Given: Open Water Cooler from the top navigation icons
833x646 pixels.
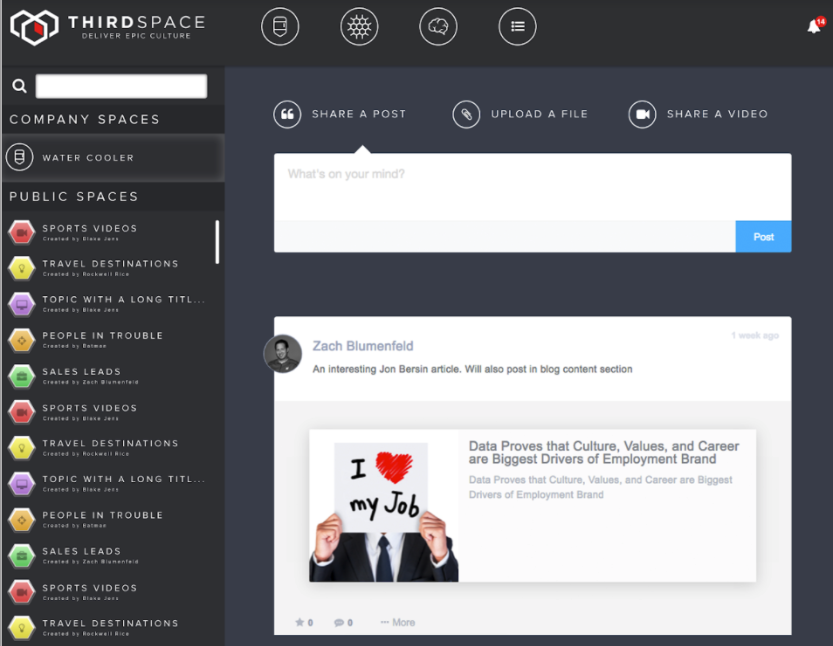Looking at the screenshot, I should [280, 26].
